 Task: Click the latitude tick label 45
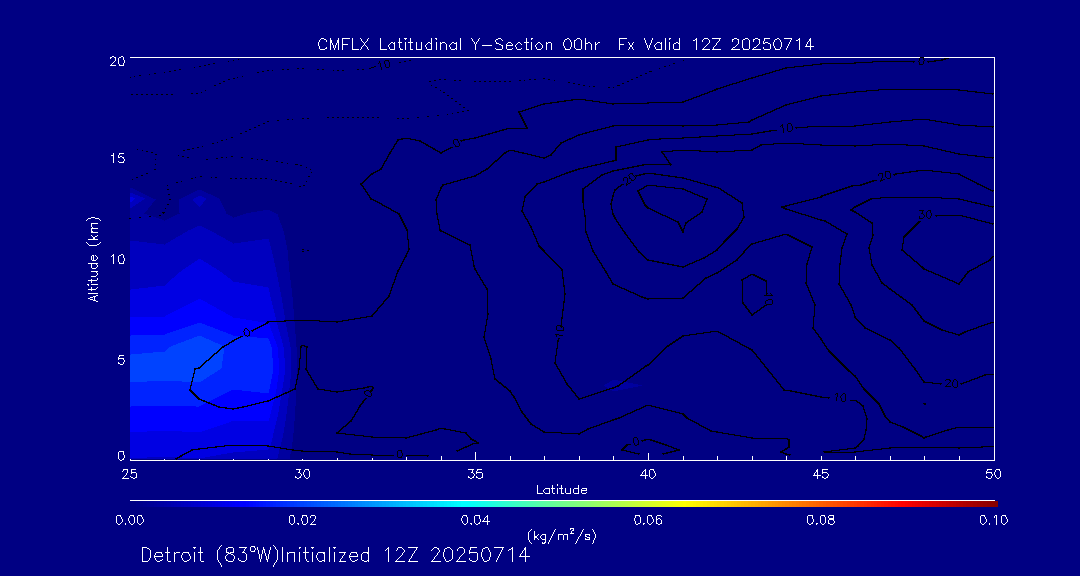pyautogui.click(x=821, y=474)
